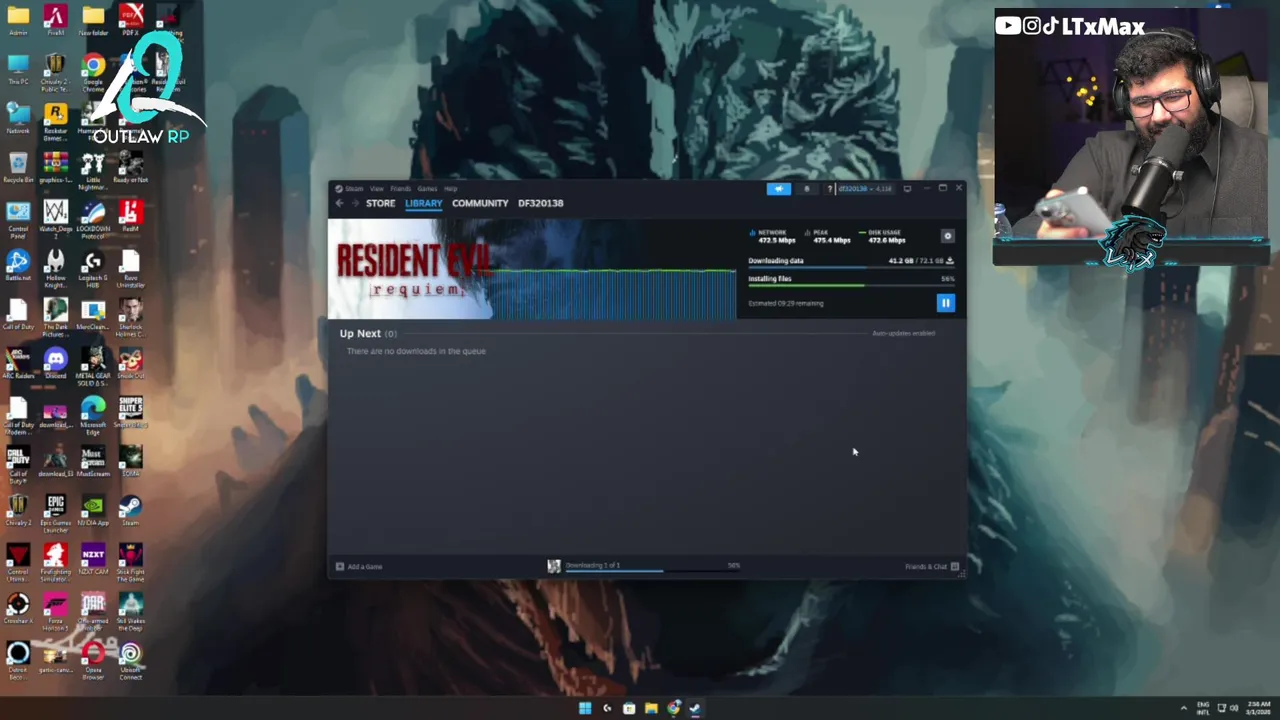
Task: Click the PEAK speed graph legend
Action: pyautogui.click(x=827, y=236)
